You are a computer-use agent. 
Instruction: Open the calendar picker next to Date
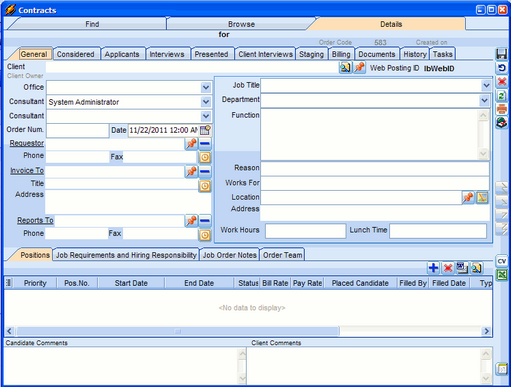[205, 130]
